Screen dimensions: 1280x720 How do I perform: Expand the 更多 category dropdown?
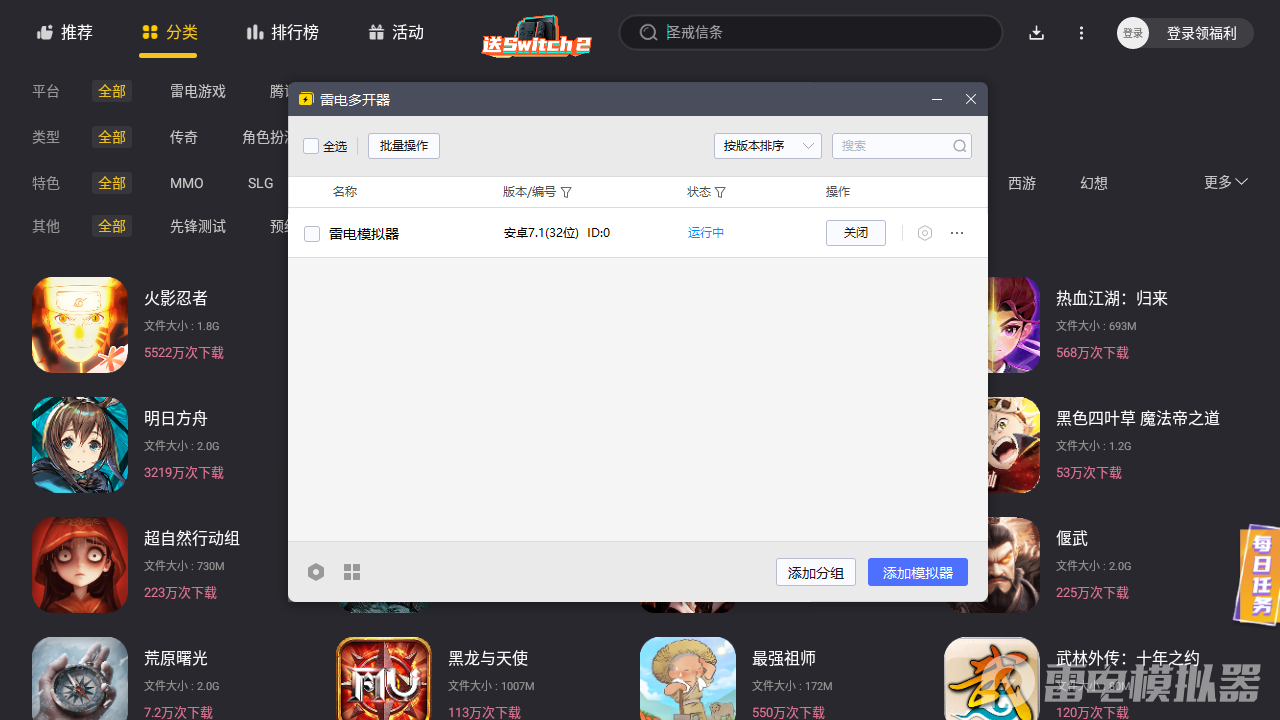point(1225,183)
